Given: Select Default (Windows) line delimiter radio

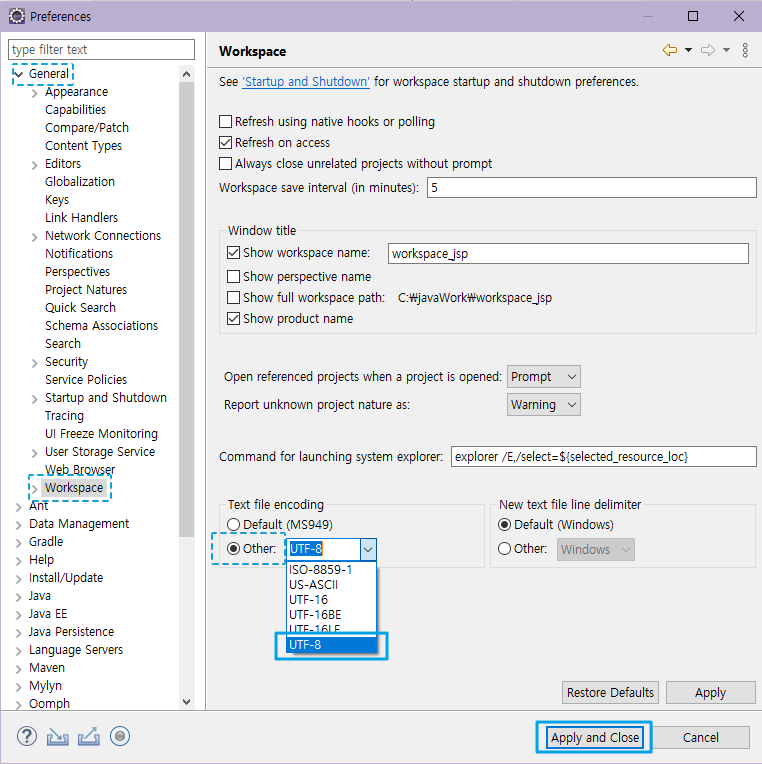Looking at the screenshot, I should (x=504, y=524).
